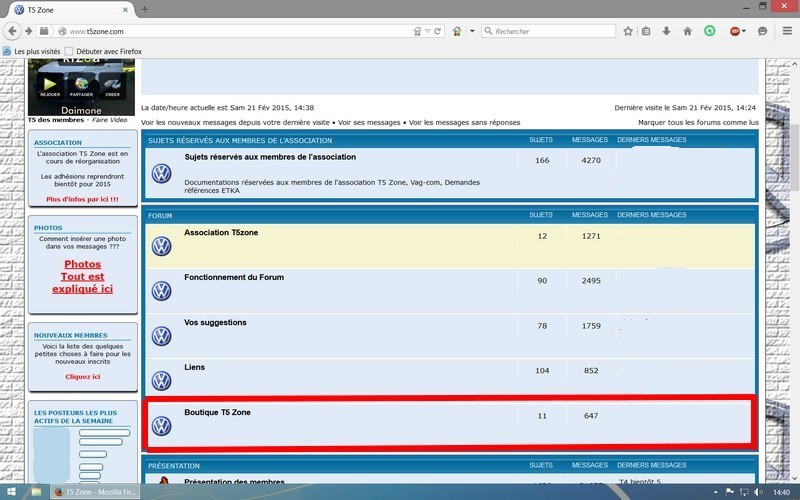This screenshot has height=500, width=800.
Task: Open File Explorer from taskbar
Action: tap(36, 492)
